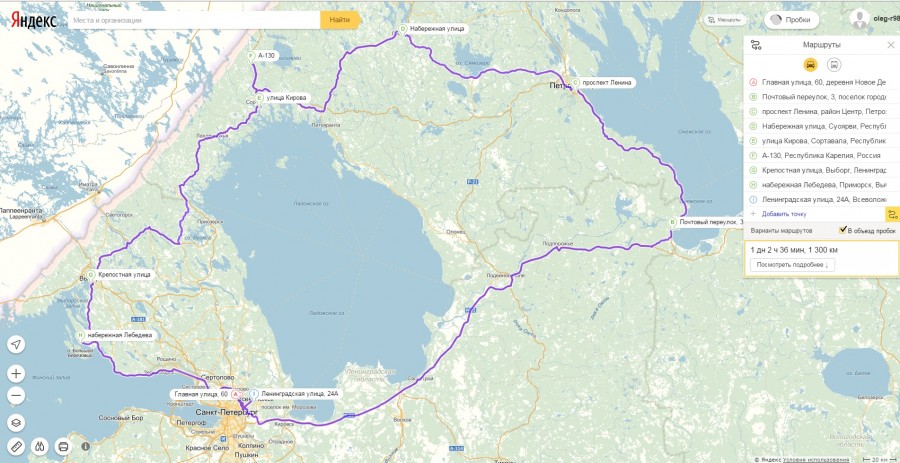The image size is (900, 463).
Task: Click the printer icon
Action: point(63,446)
